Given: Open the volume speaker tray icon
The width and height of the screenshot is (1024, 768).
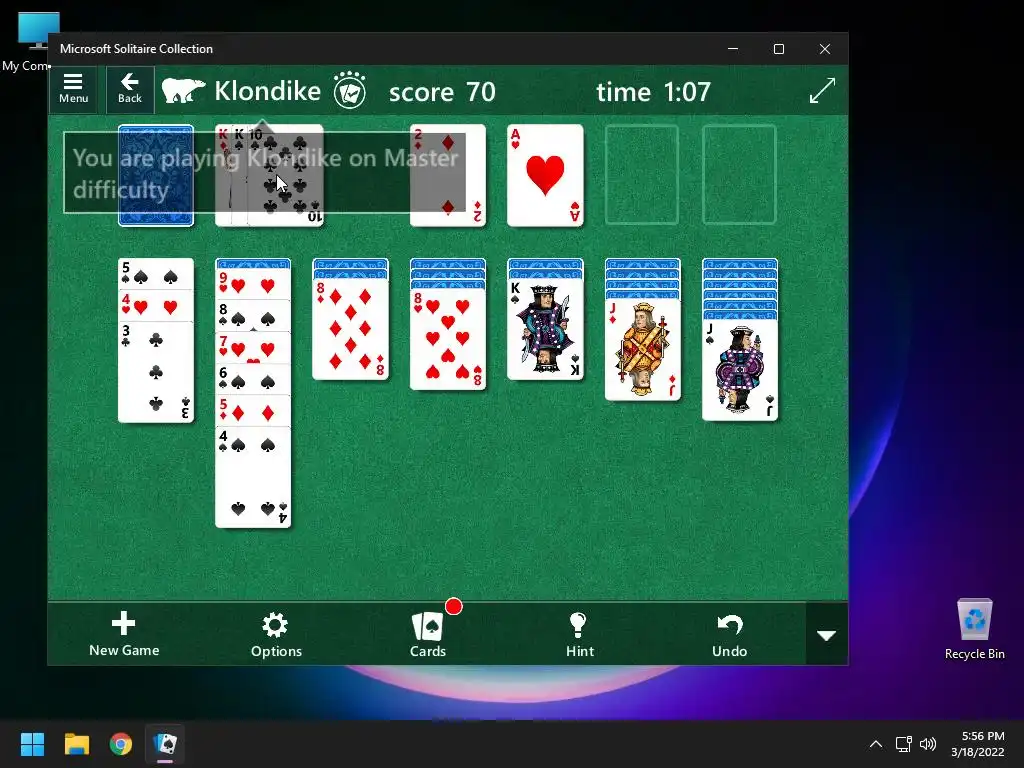Looking at the screenshot, I should point(927,744).
